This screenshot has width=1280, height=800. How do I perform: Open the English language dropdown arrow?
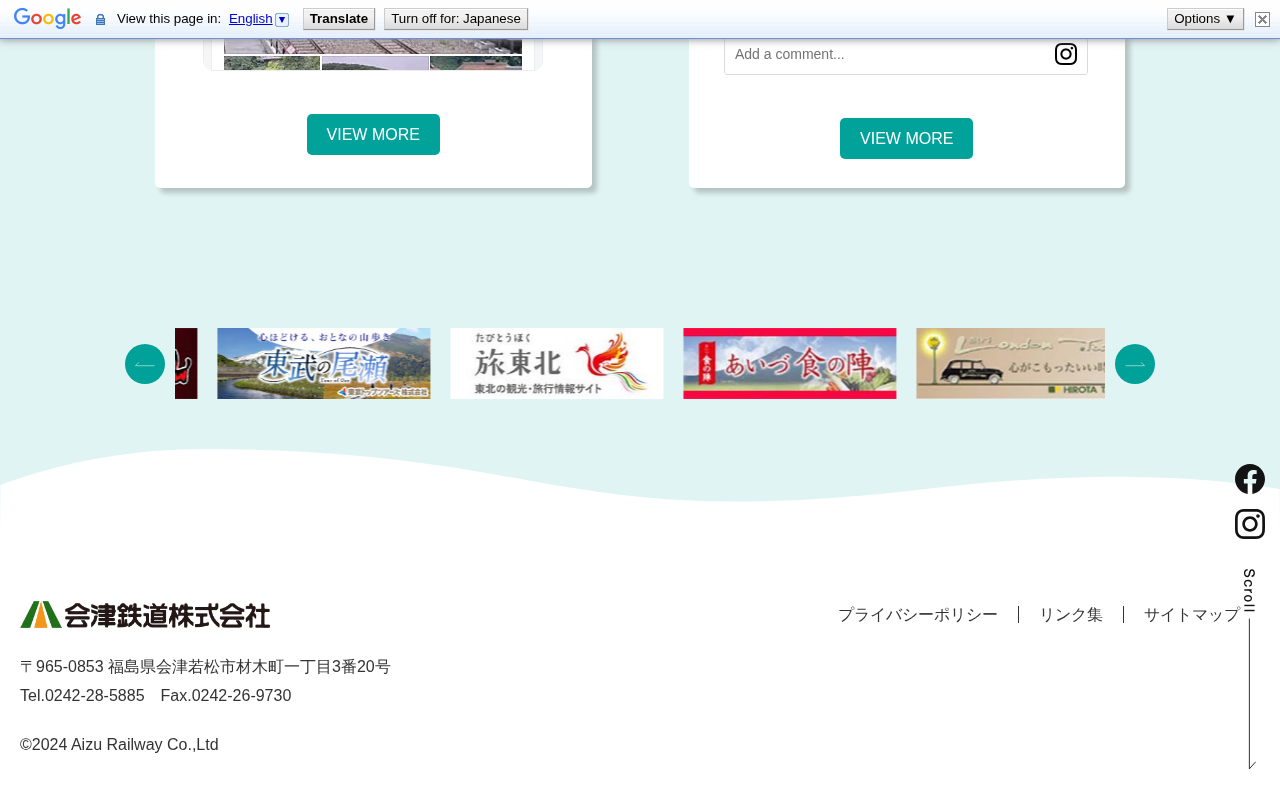[x=282, y=19]
